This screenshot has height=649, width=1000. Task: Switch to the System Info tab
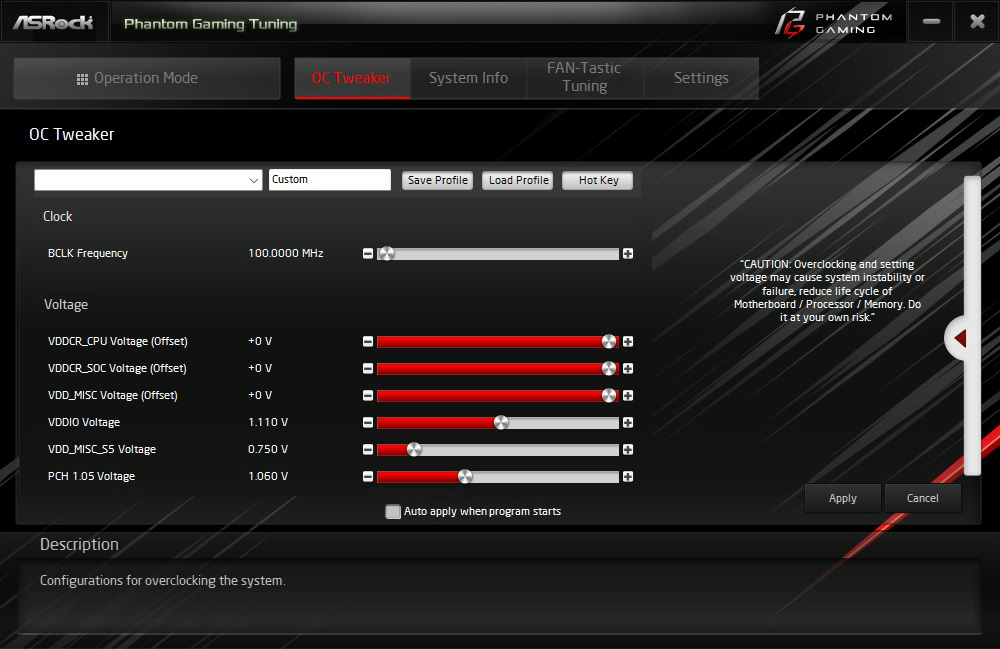click(468, 78)
